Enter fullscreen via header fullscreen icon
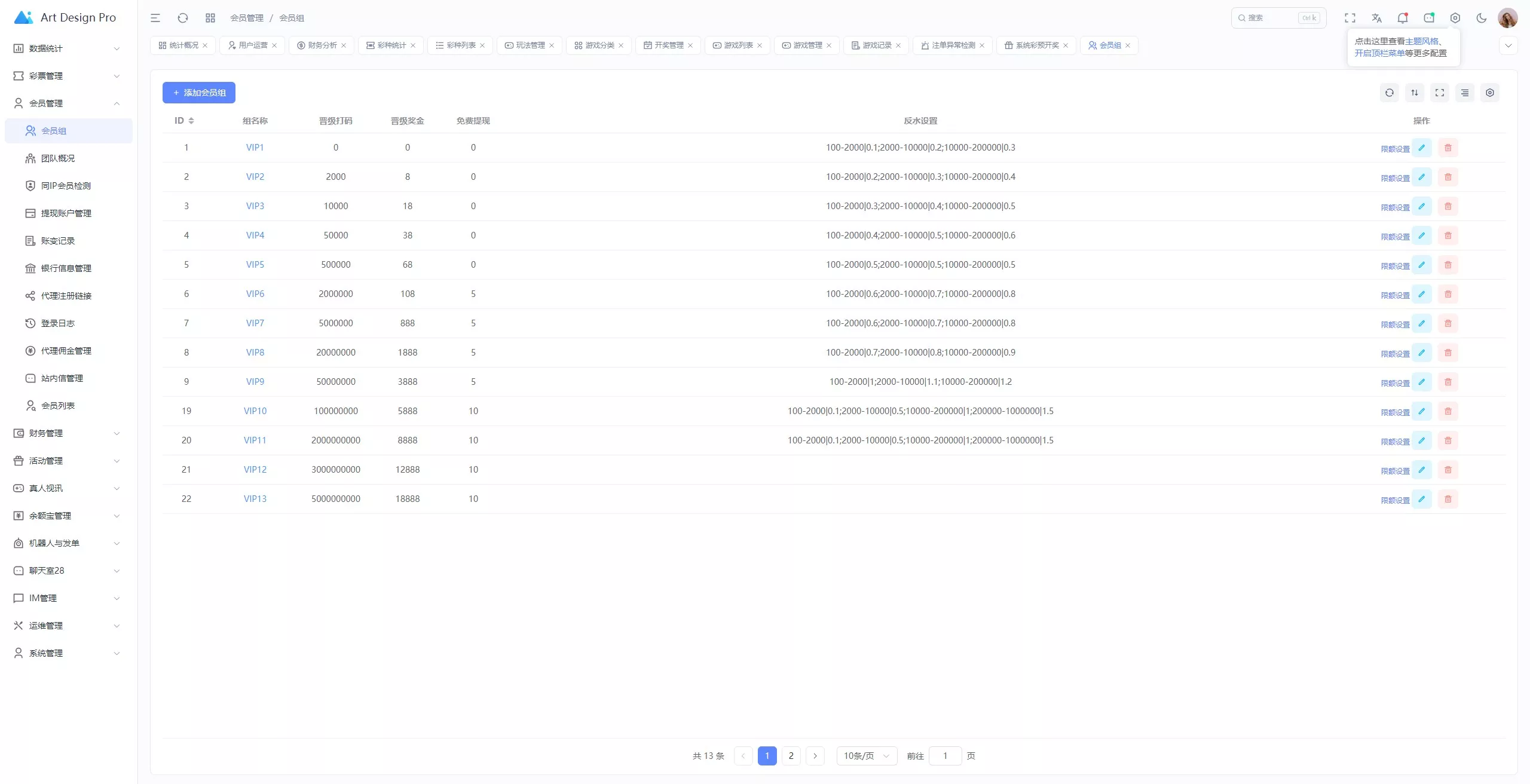Viewport: 1530px width, 784px height. [x=1350, y=18]
